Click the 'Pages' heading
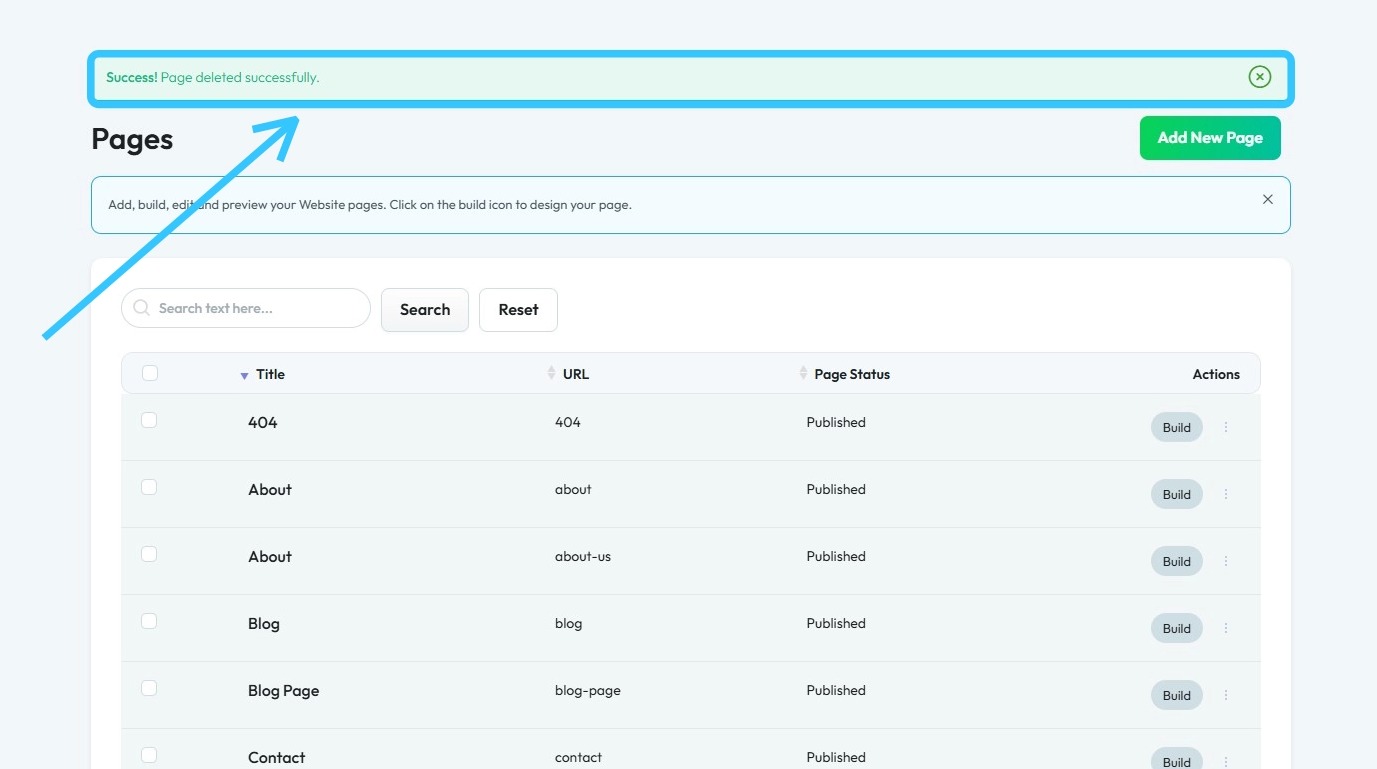The width and height of the screenshot is (1377, 769). (x=132, y=139)
